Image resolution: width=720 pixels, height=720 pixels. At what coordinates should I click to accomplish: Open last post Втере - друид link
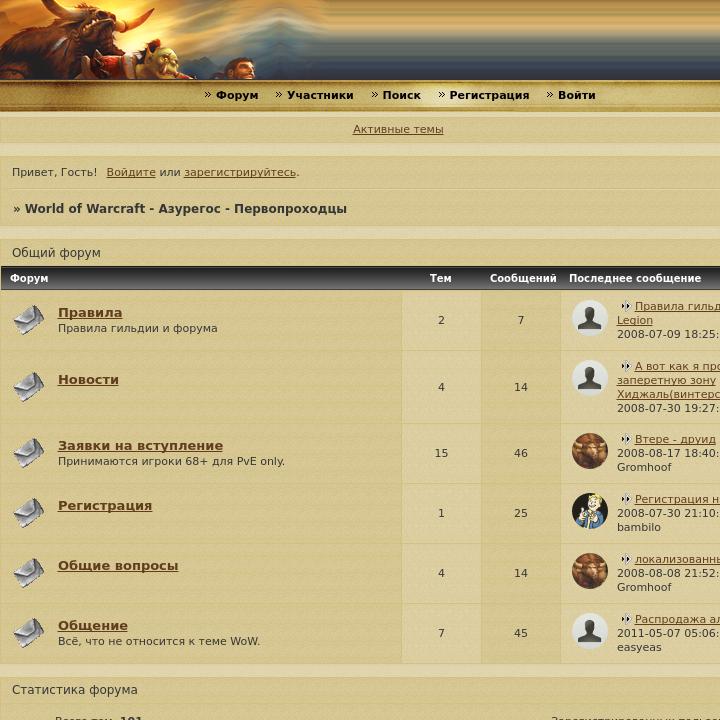675,439
